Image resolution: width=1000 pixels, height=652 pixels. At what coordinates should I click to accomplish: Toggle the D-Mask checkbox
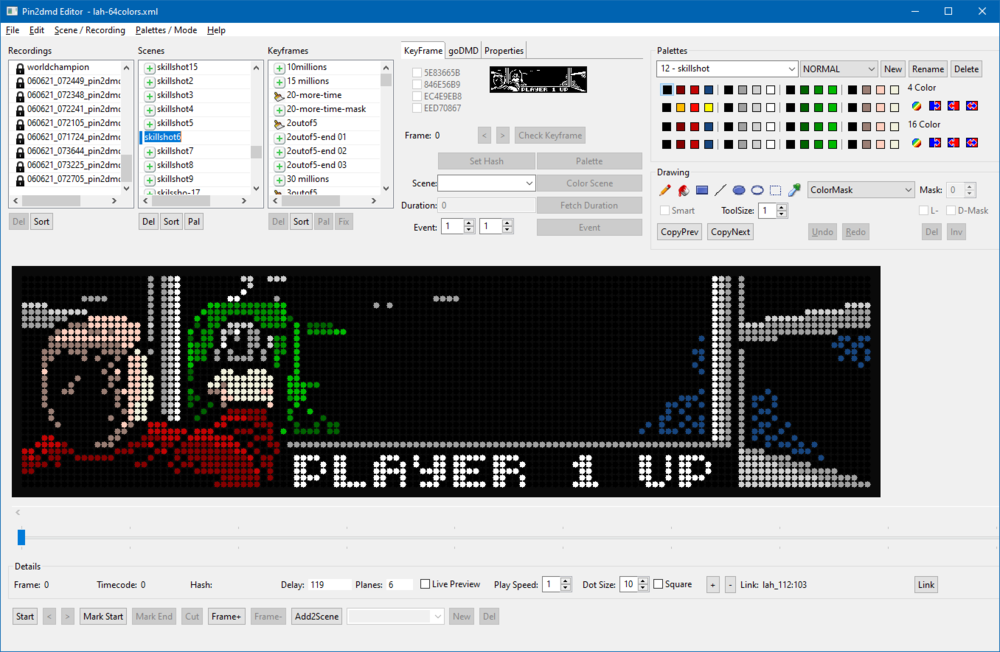pyautogui.click(x=951, y=211)
